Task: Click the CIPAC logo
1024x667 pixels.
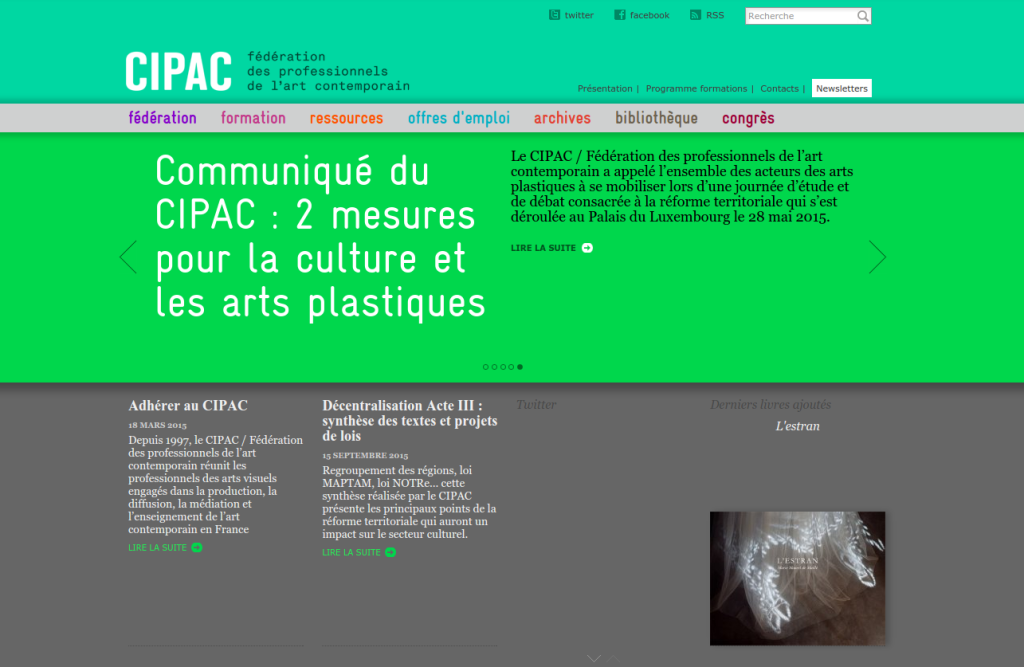Action: 178,71
